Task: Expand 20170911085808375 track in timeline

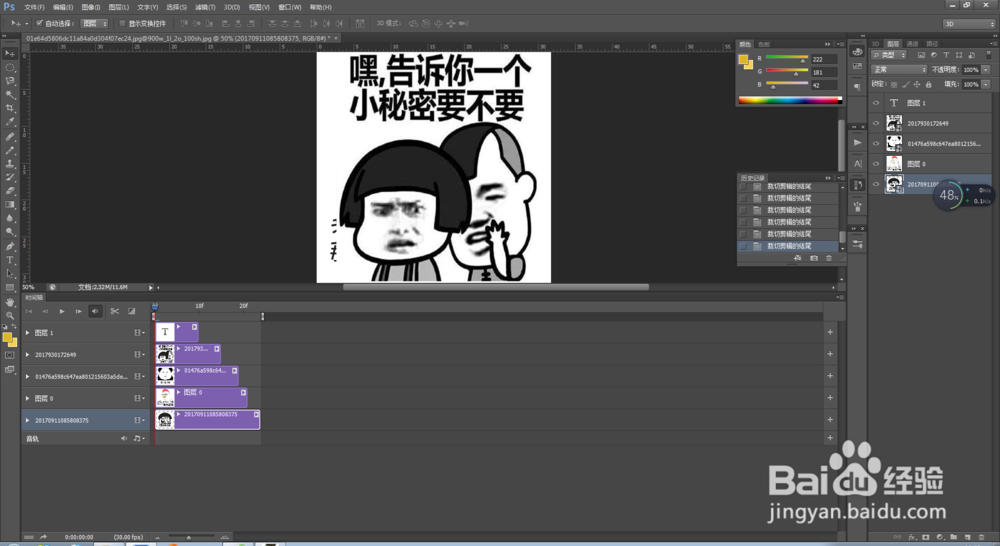Action: [x=27, y=420]
